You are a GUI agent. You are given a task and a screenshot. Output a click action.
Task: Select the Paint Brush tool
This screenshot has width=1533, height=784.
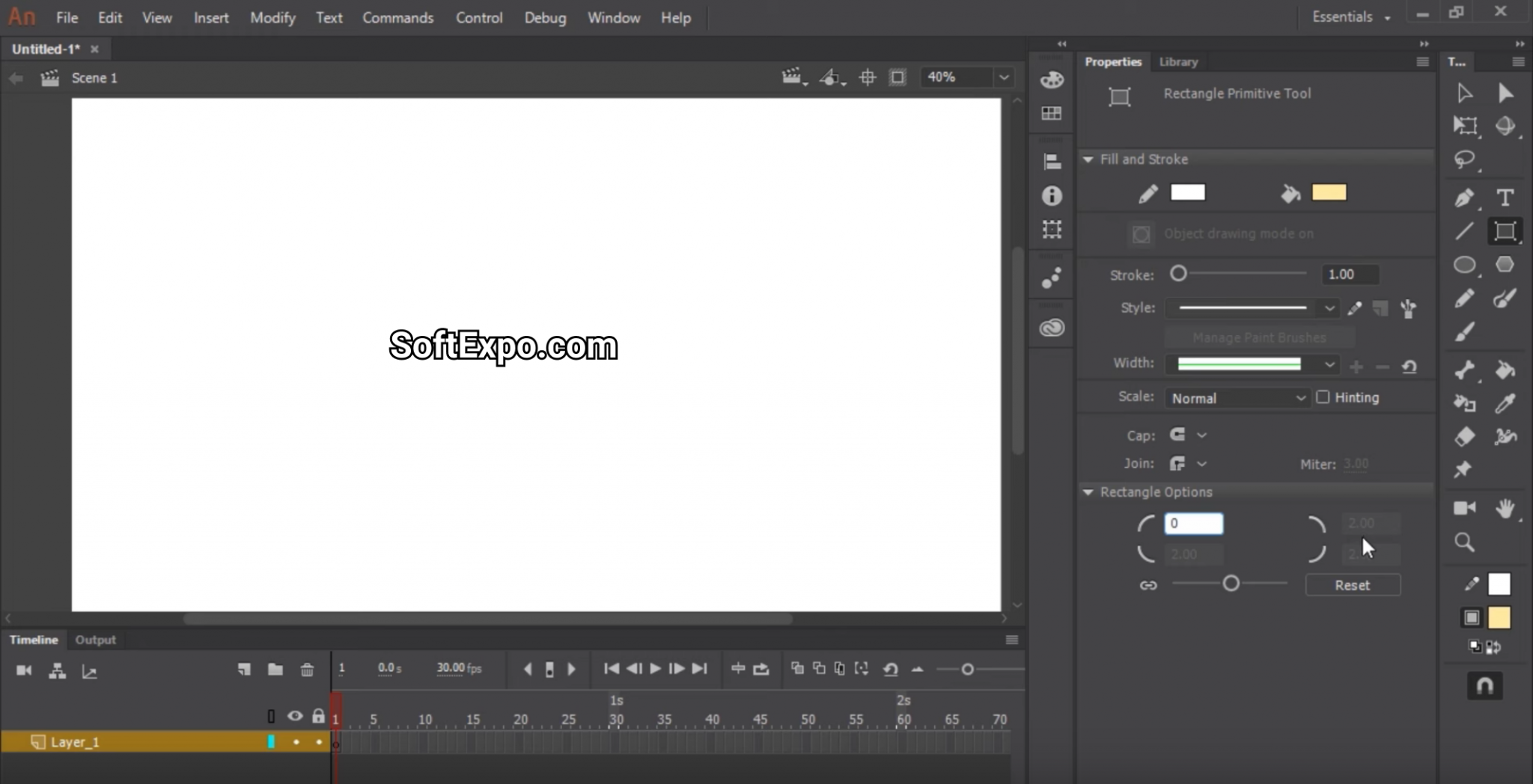[x=1505, y=298]
